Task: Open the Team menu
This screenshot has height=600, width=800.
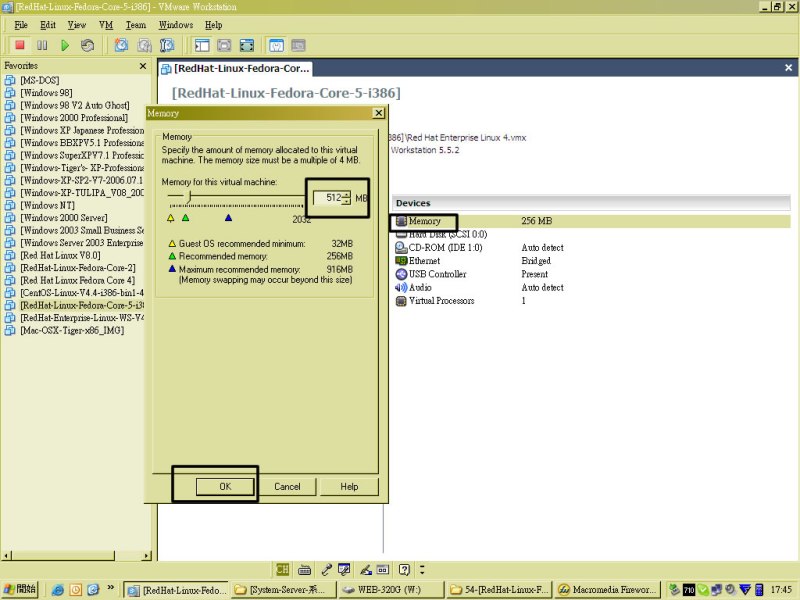Action: pos(136,25)
